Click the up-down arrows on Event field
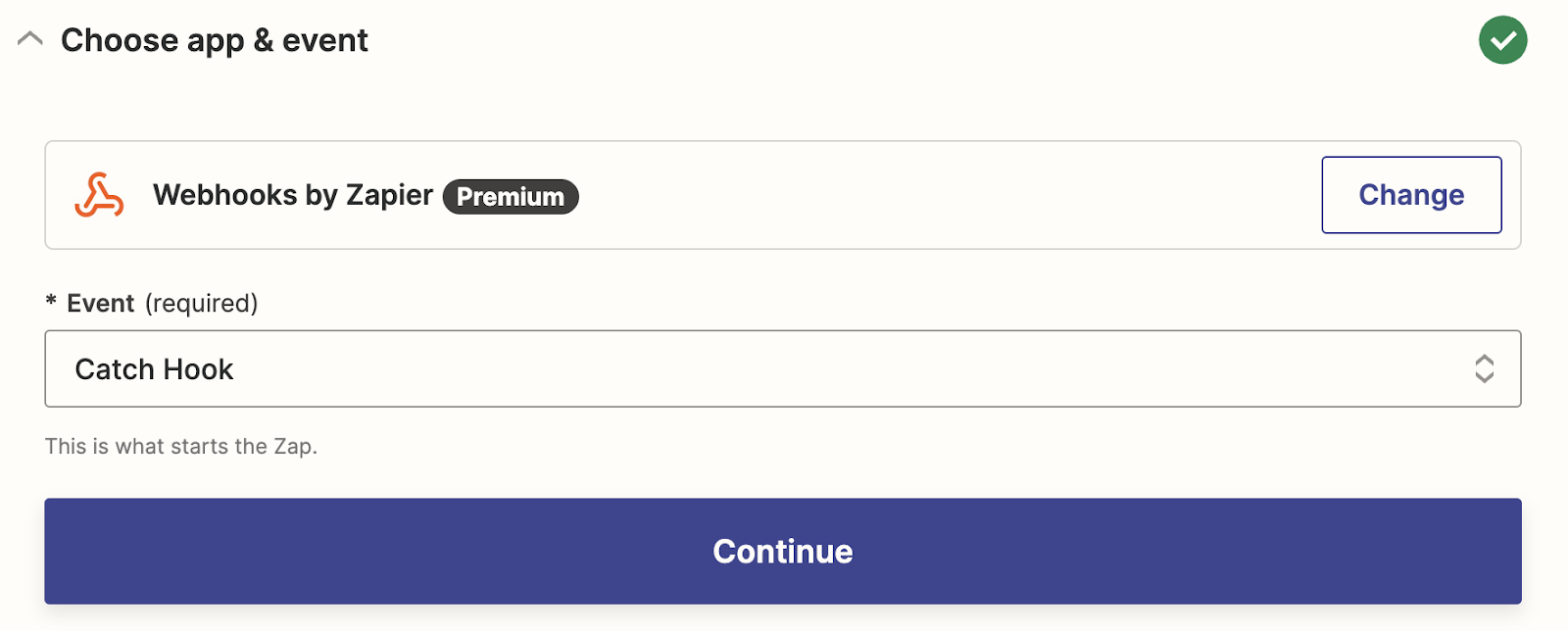 (1484, 368)
